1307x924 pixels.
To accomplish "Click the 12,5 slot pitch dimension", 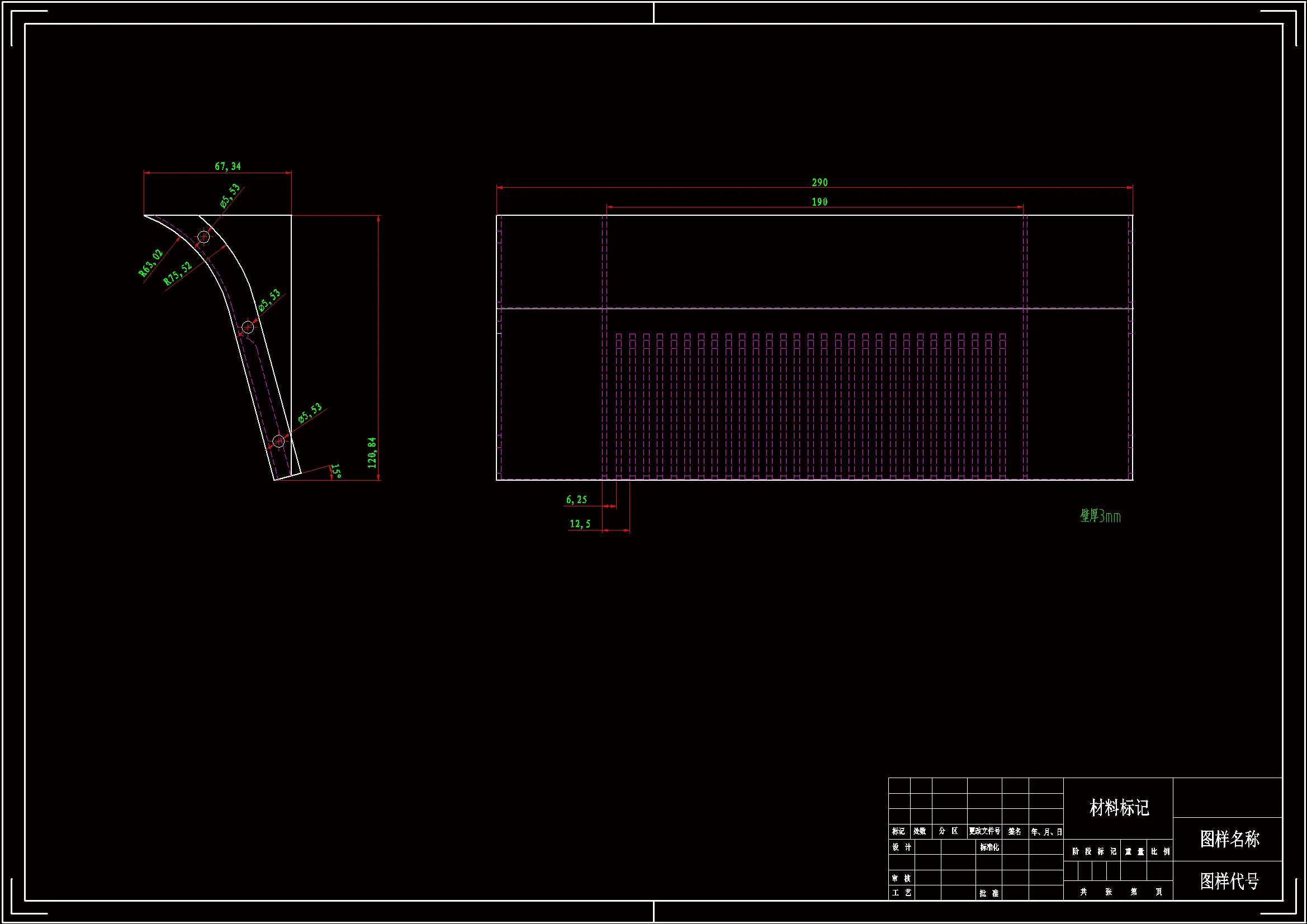I will [580, 524].
